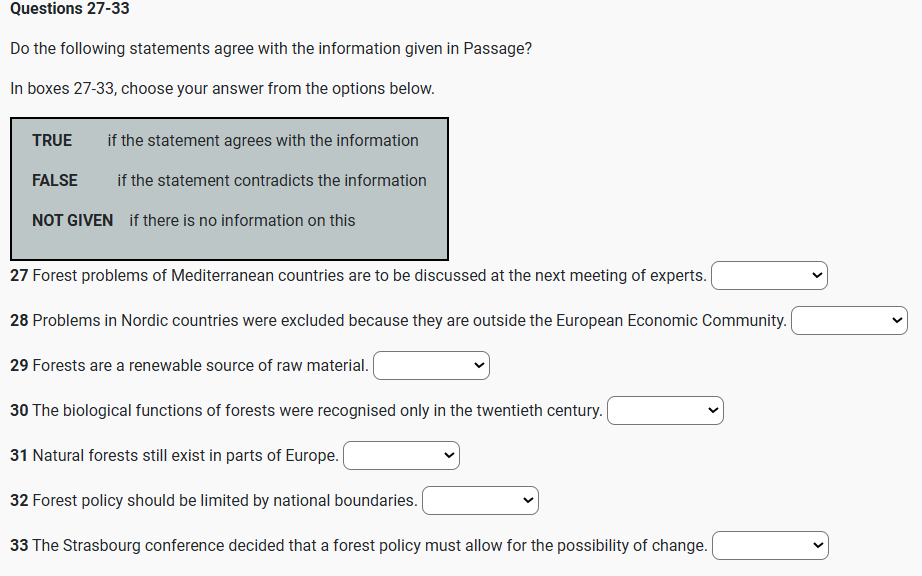This screenshot has width=922, height=576.
Task: Select the dropdown for question 30
Action: (x=665, y=411)
